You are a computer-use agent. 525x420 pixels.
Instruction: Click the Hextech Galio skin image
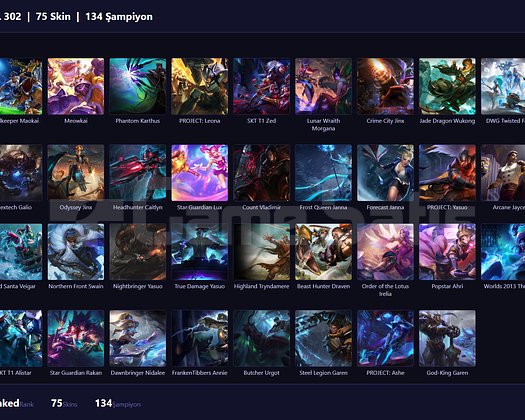21,173
